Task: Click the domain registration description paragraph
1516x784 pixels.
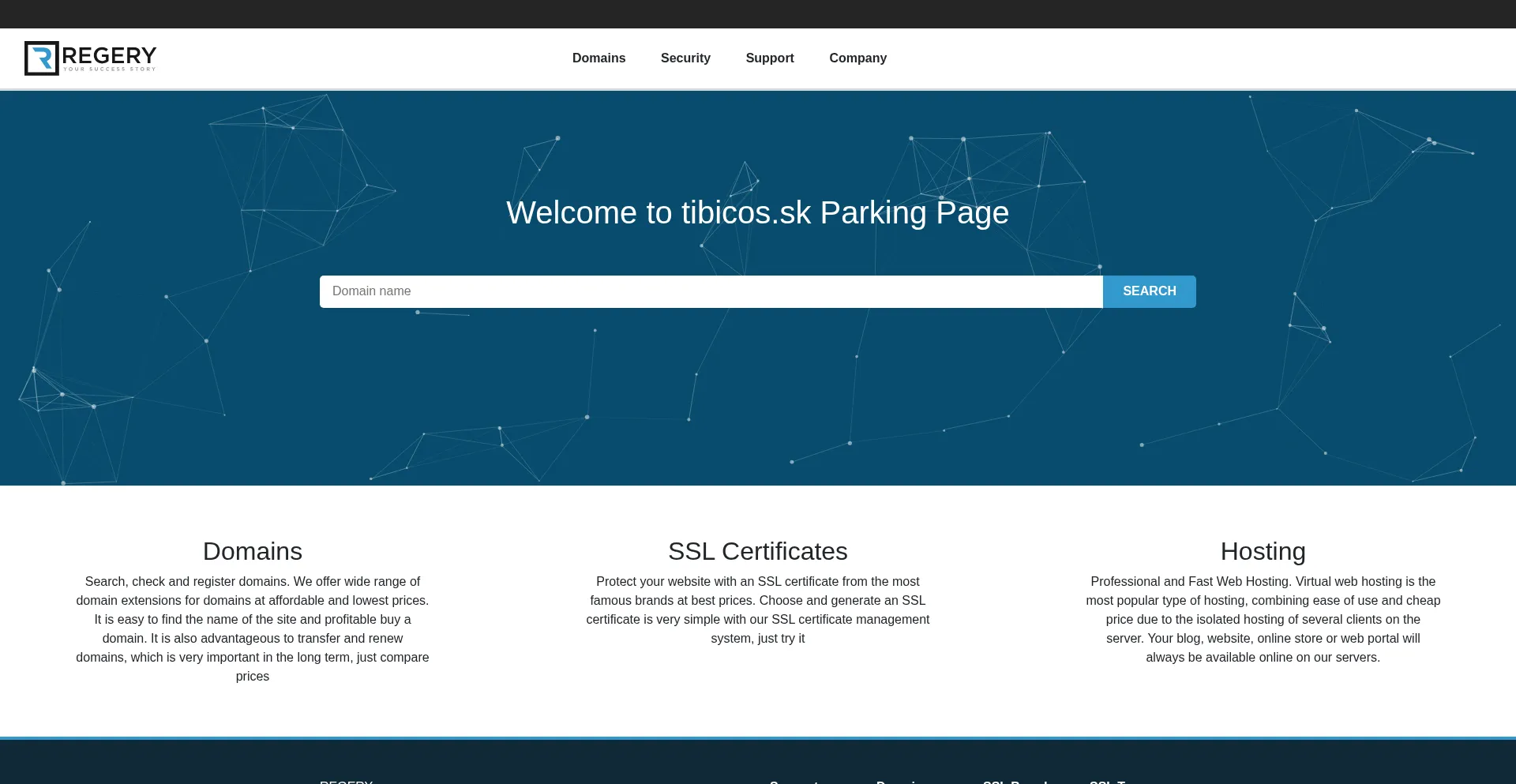Action: click(253, 628)
